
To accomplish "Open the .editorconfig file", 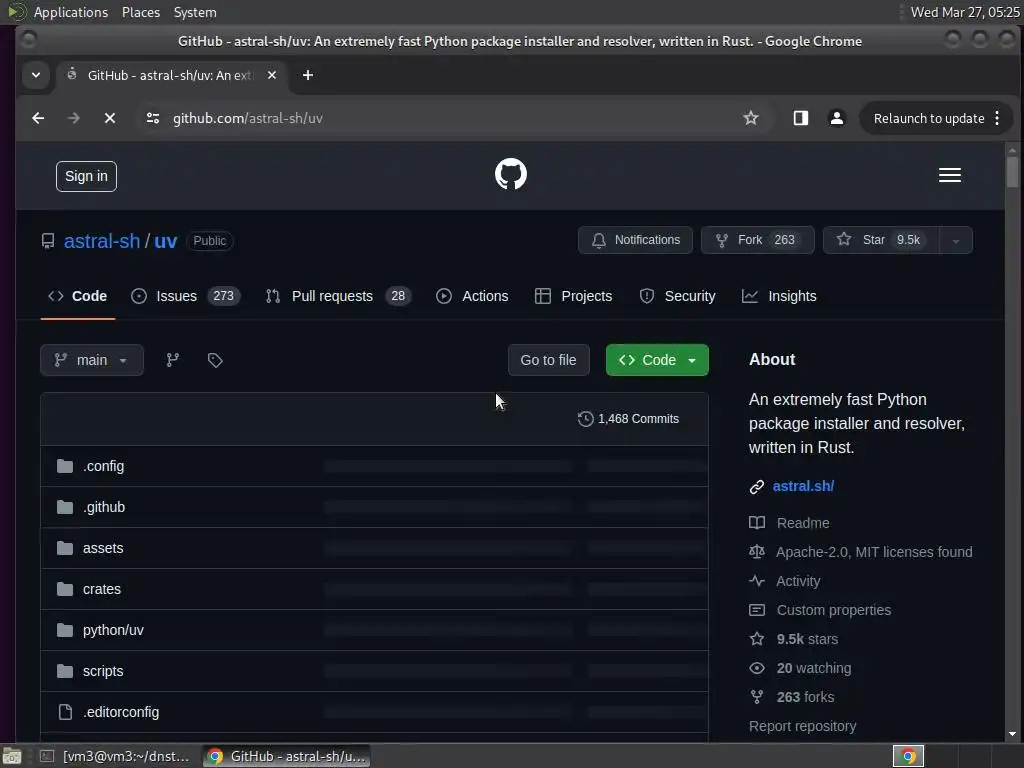I will coord(121,712).
